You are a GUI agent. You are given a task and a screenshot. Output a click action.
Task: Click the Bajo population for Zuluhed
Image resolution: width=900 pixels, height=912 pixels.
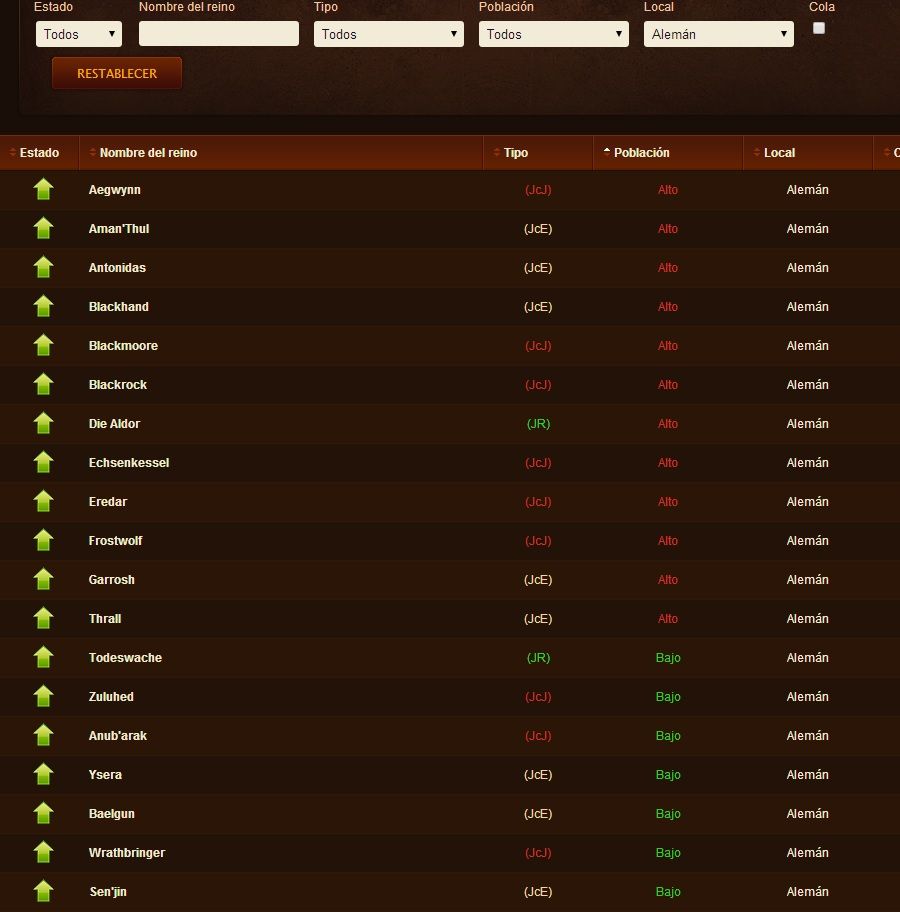coord(668,696)
